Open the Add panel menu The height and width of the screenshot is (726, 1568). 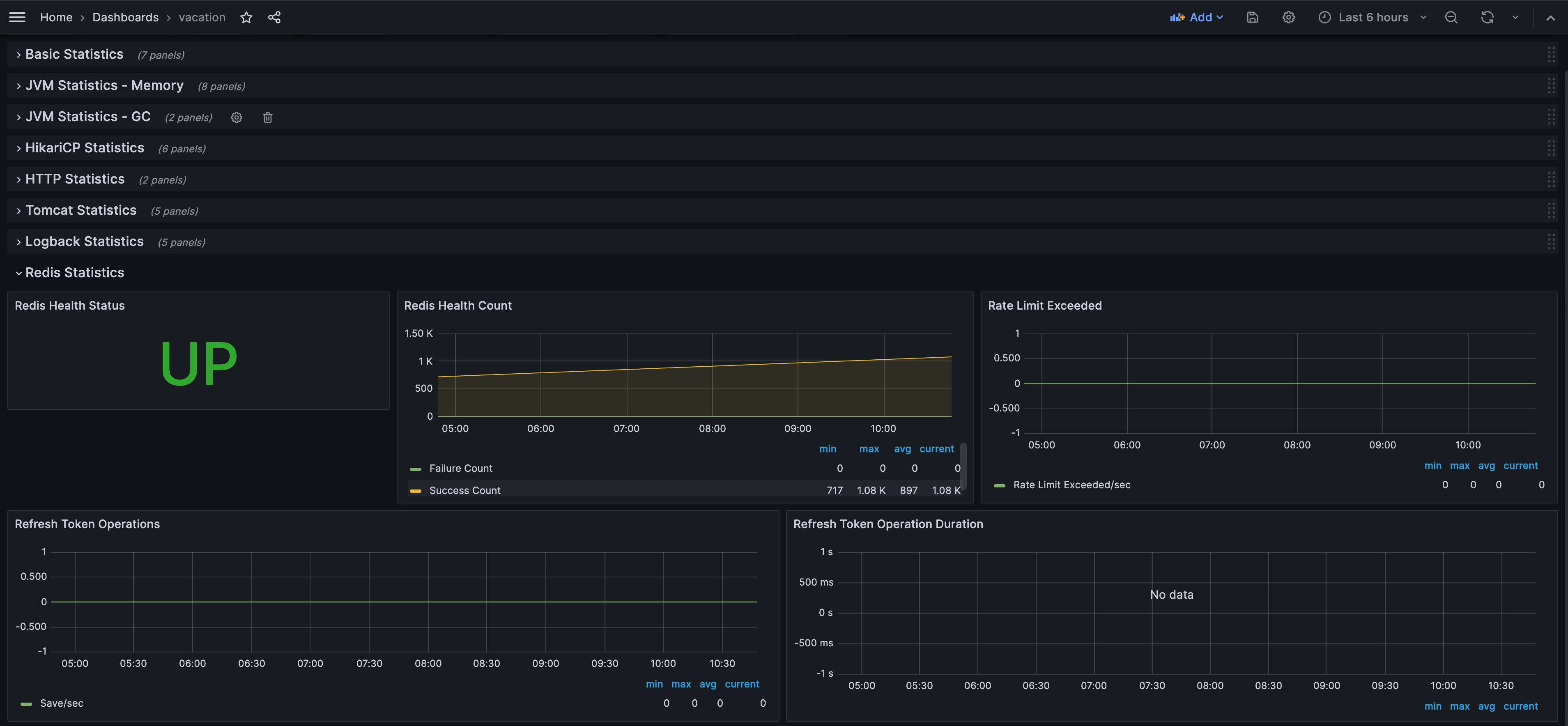click(x=1196, y=17)
